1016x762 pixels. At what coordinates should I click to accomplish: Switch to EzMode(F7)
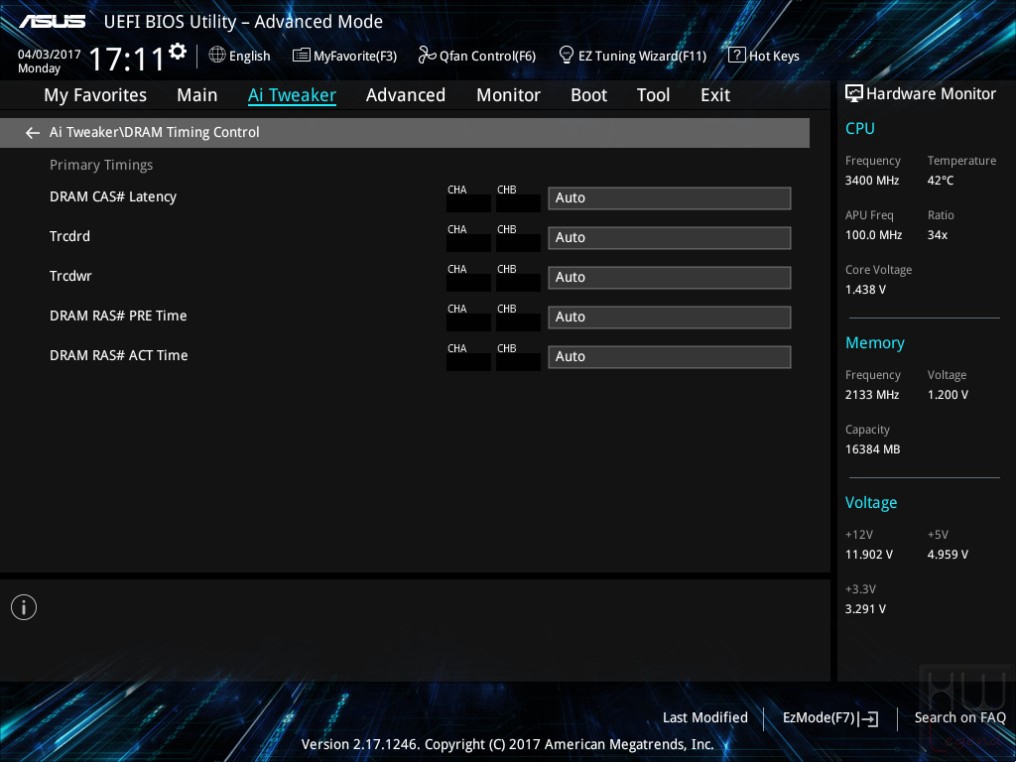click(x=819, y=717)
